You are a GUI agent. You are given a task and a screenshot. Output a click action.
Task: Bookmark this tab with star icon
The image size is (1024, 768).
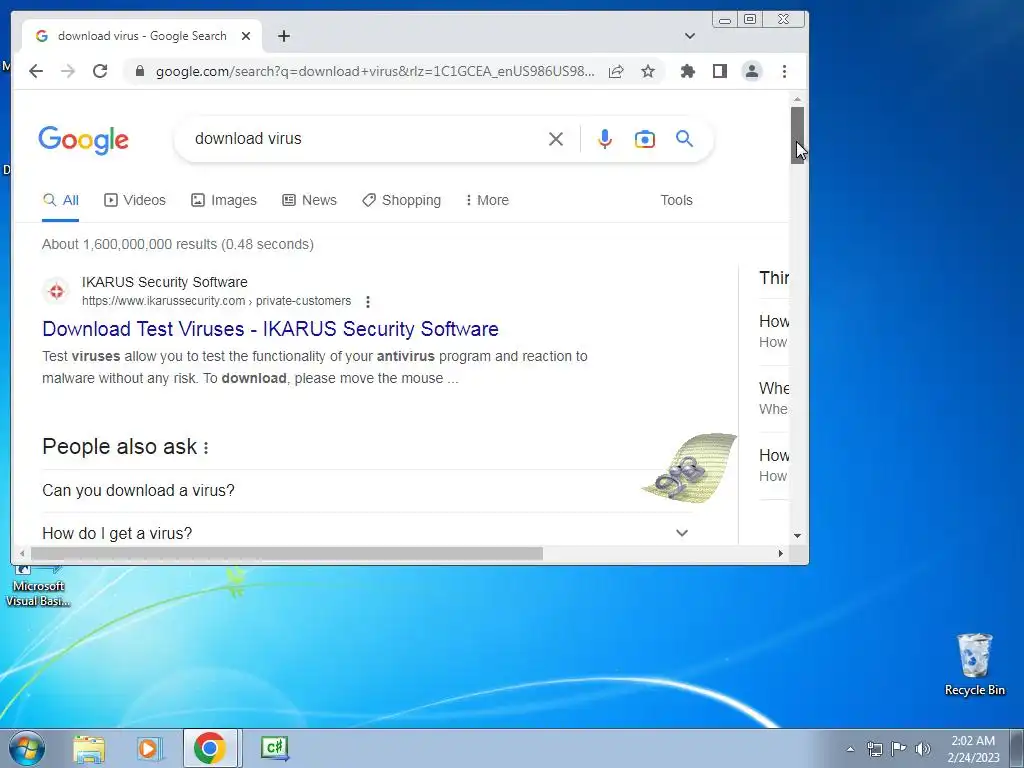[648, 71]
